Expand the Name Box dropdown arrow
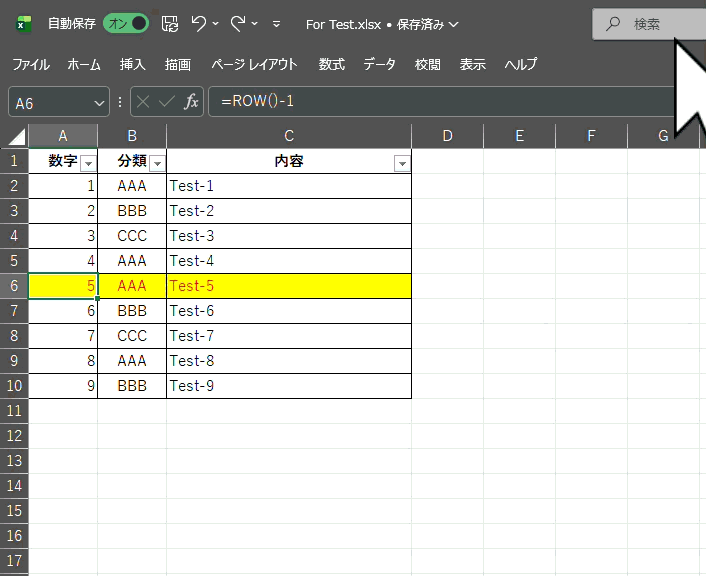706x576 pixels. click(x=99, y=103)
